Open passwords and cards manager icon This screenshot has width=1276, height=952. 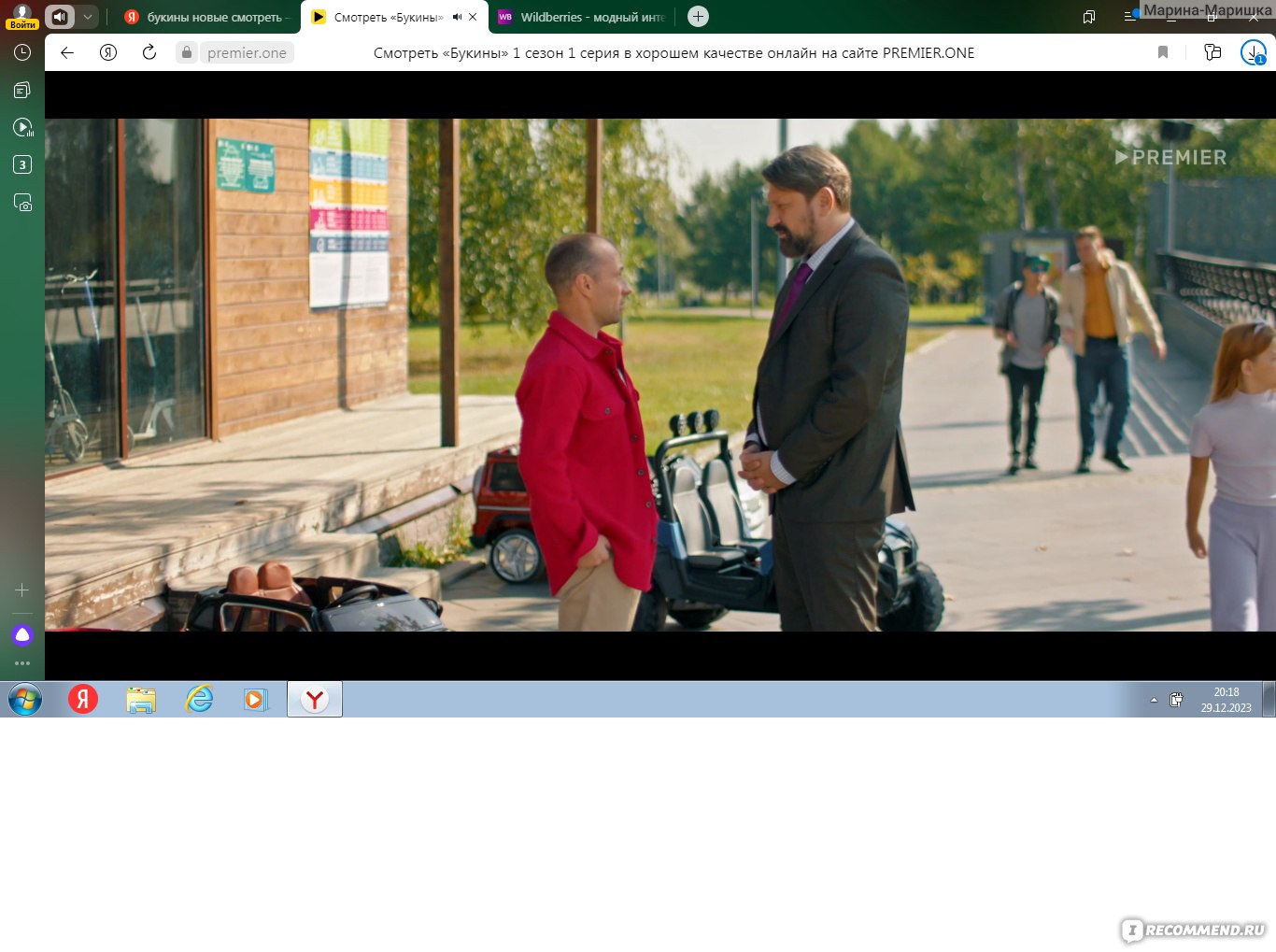click(1212, 52)
